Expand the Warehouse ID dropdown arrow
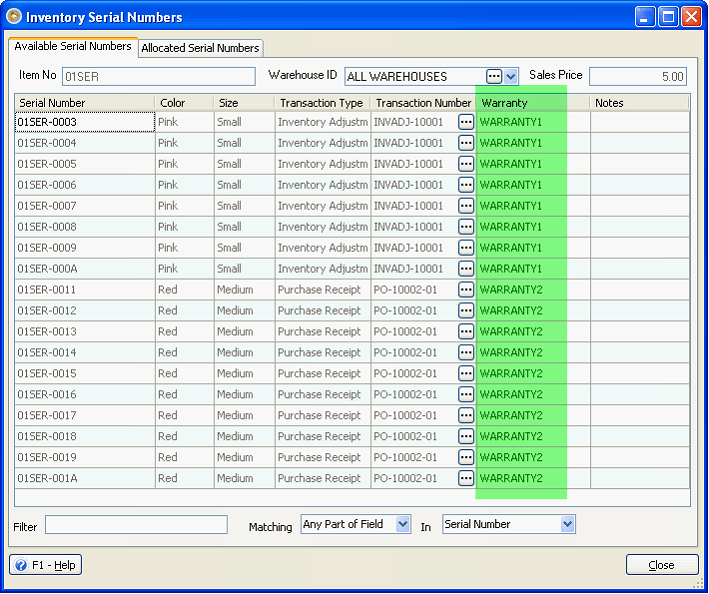Screen dimensions: 709x594 coord(510,76)
